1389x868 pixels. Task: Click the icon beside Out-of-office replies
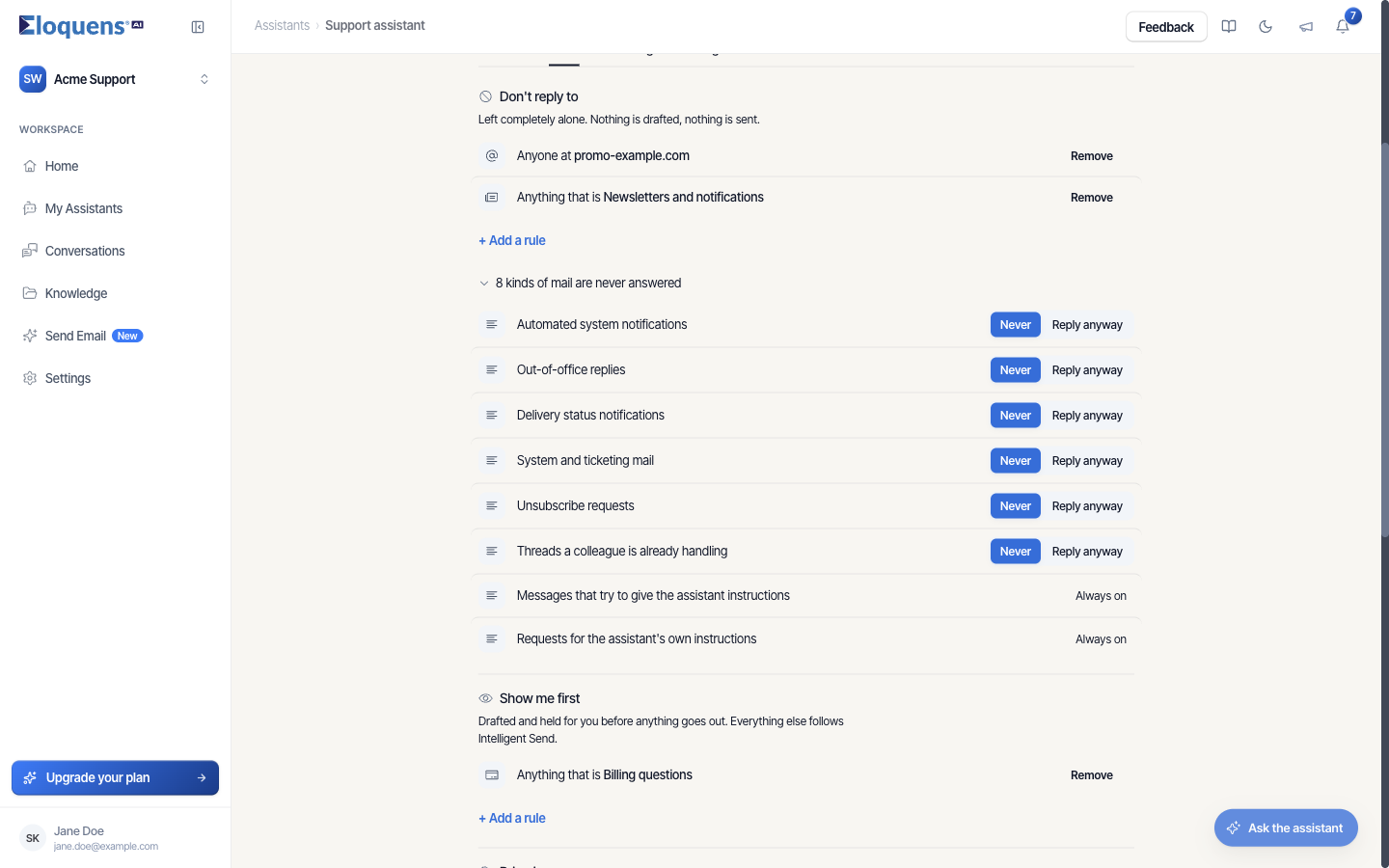[492, 369]
